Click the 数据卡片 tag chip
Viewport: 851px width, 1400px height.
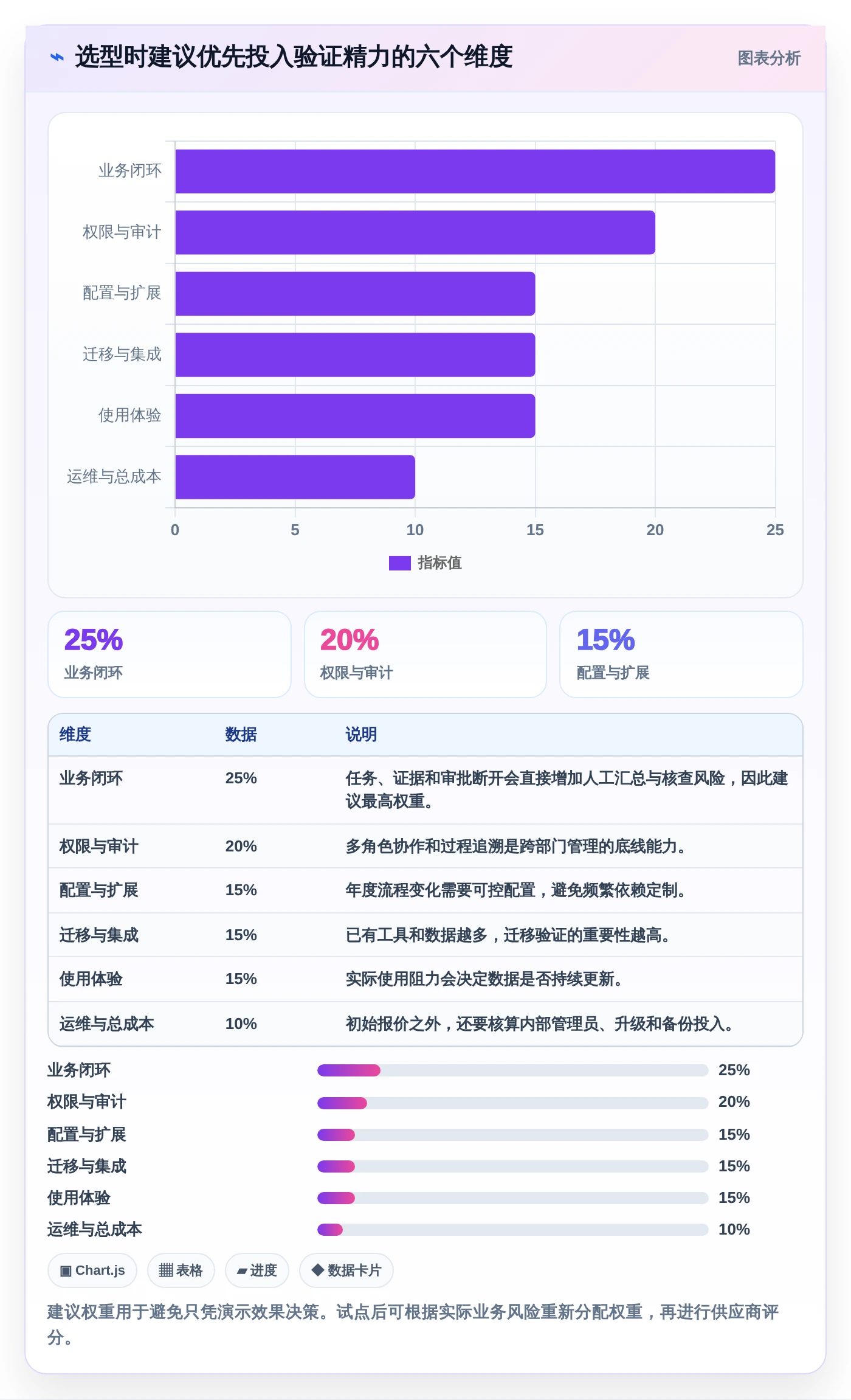pos(346,1270)
